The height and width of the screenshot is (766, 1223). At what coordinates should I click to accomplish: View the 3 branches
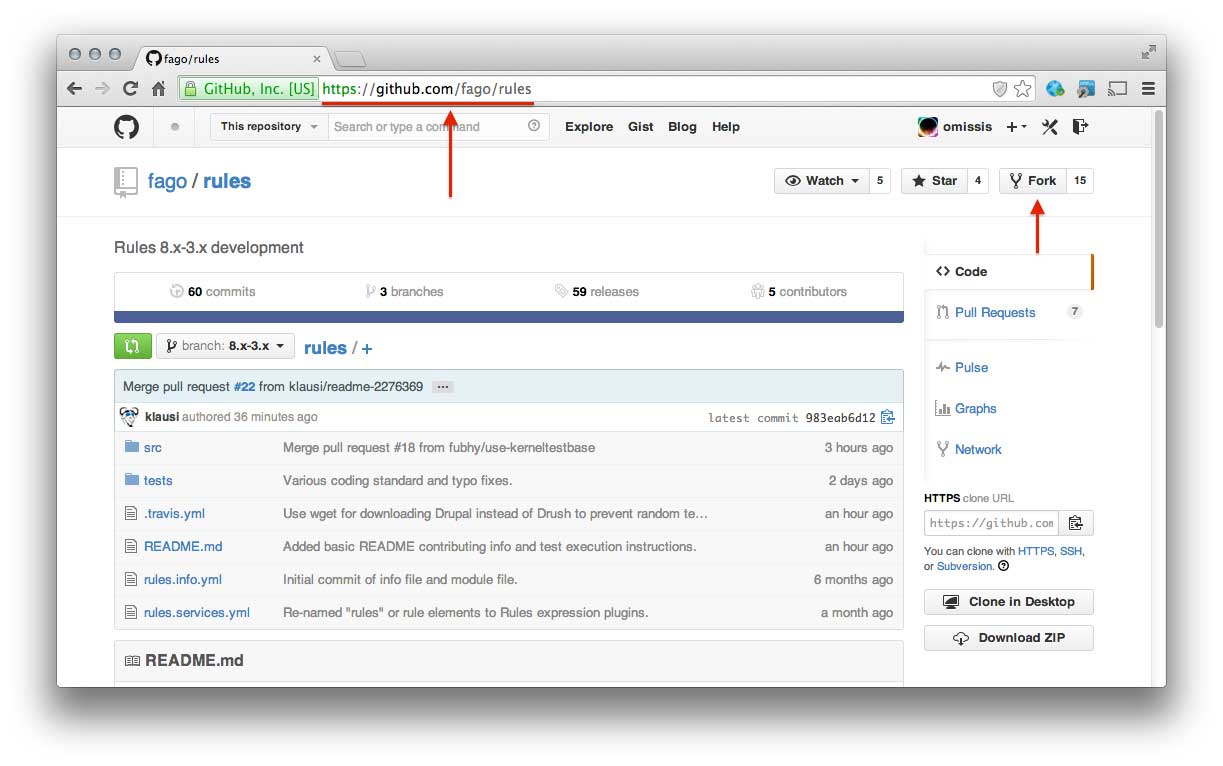coord(404,292)
